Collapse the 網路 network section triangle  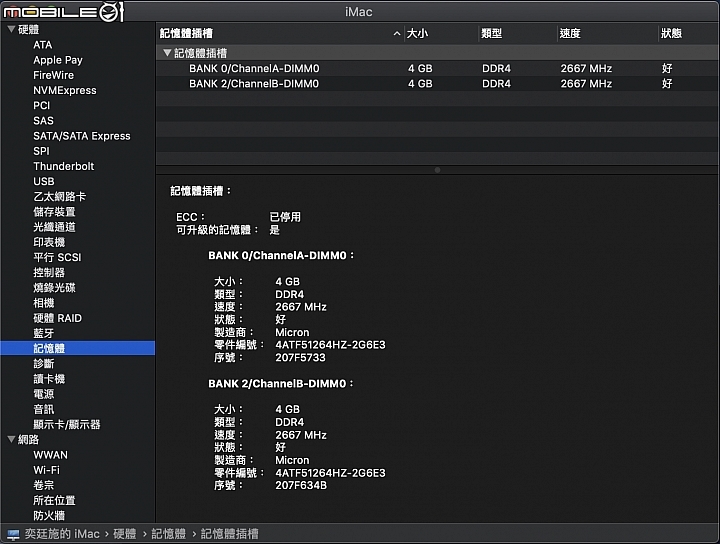(x=11, y=439)
